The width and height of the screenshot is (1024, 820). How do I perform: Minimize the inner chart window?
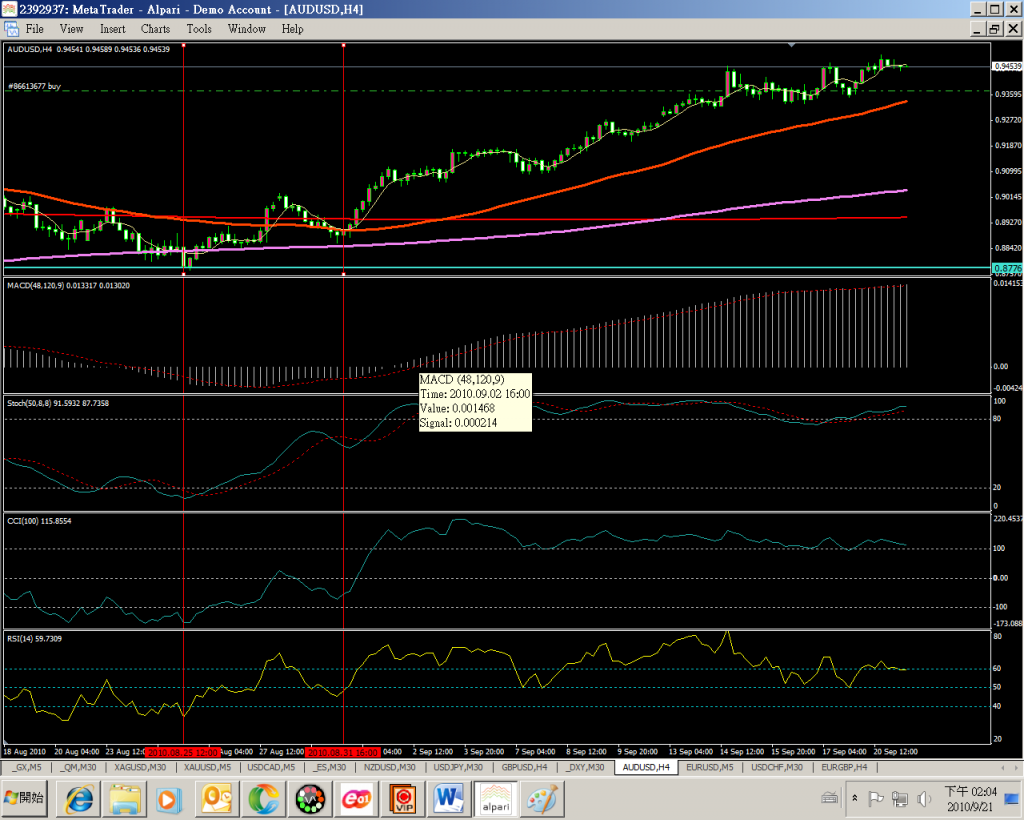[978, 29]
